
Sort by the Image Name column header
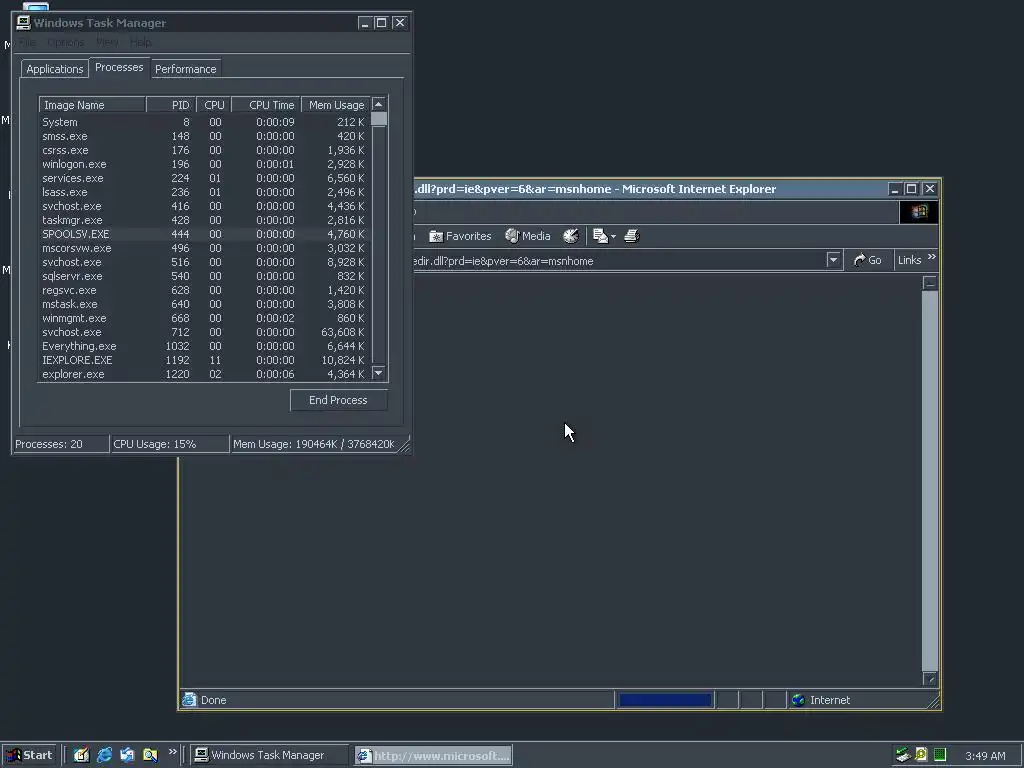coord(92,105)
